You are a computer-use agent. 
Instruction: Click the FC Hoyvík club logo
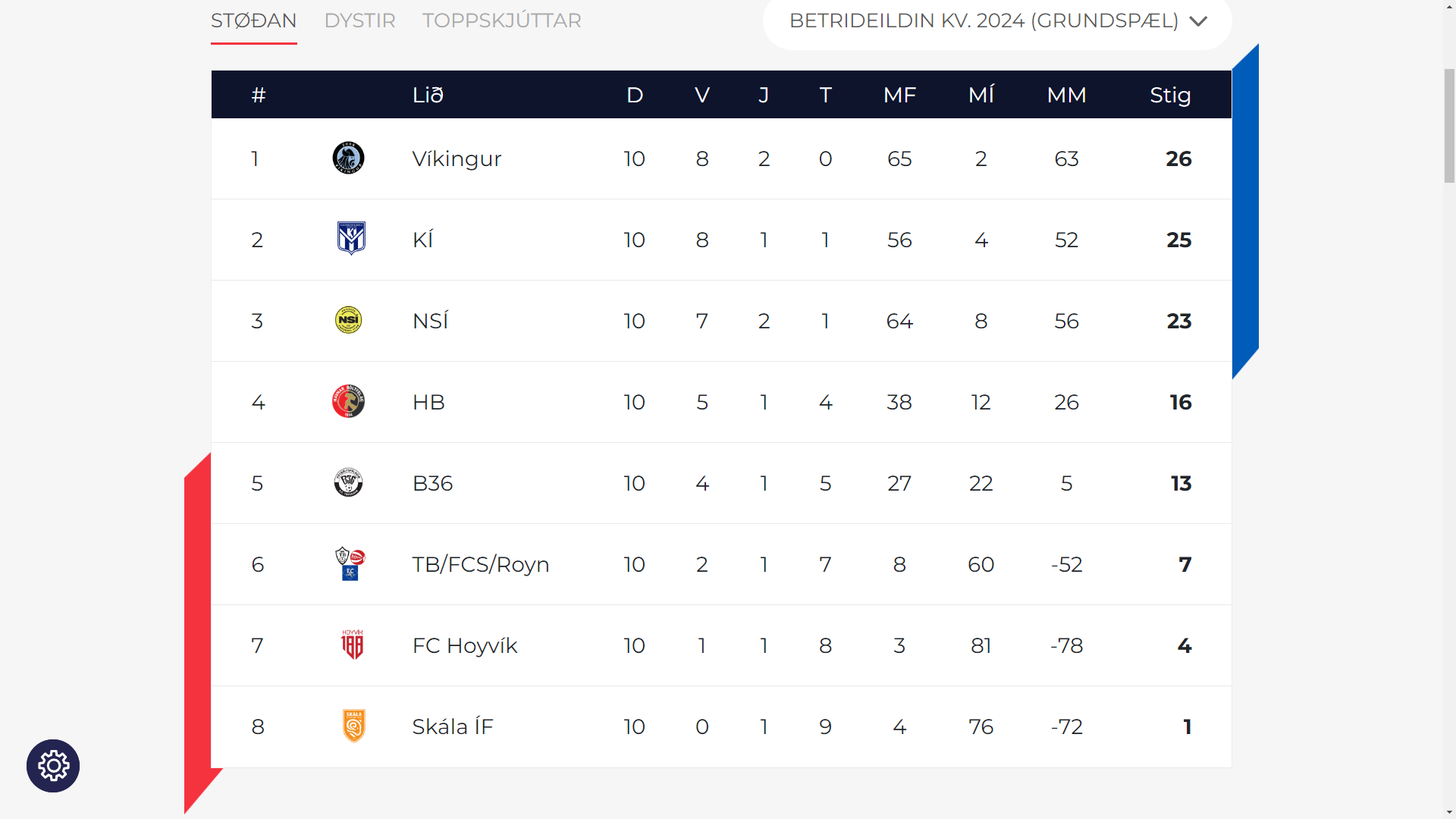[353, 645]
